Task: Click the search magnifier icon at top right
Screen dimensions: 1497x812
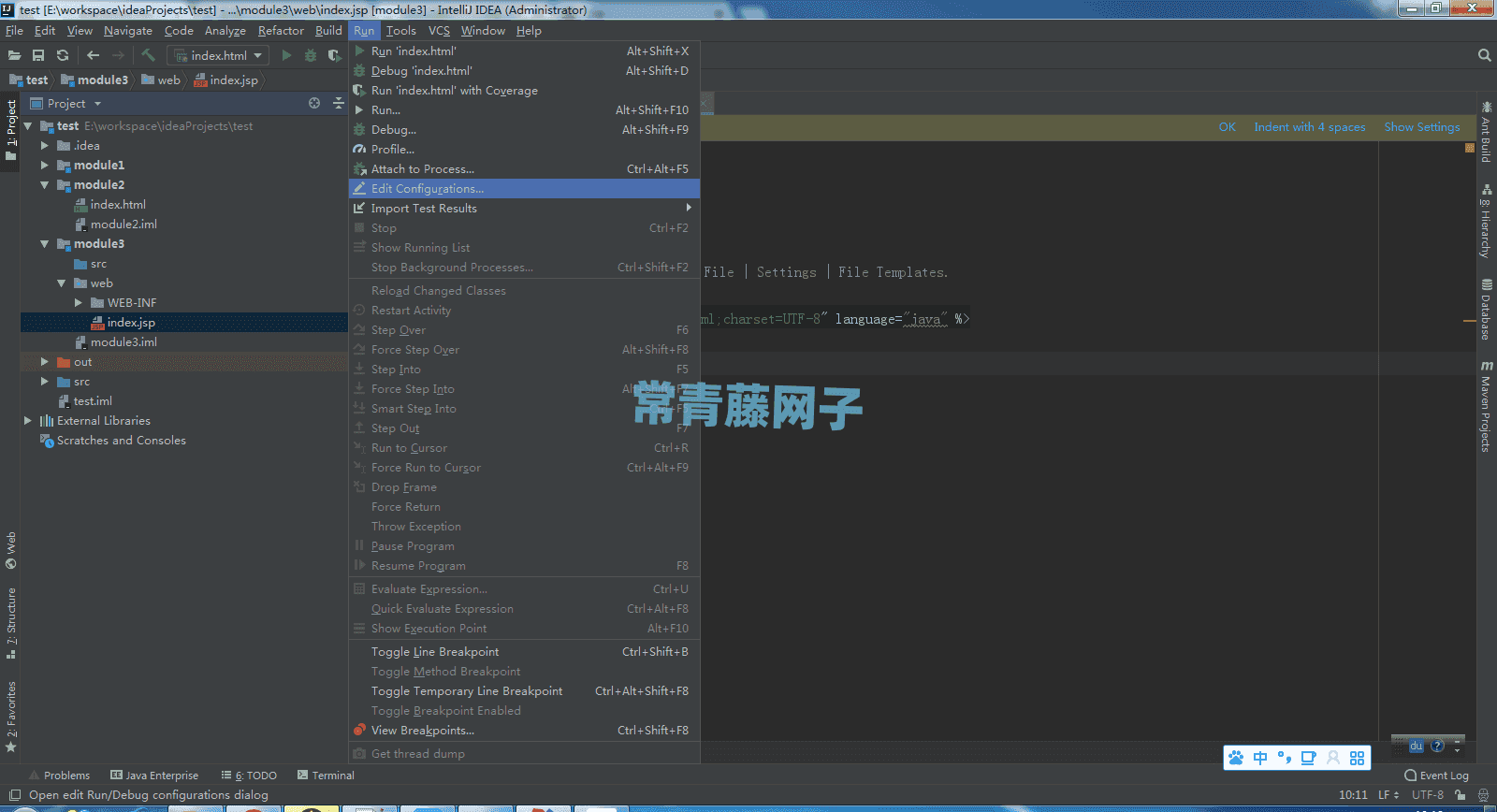Action: click(1484, 55)
